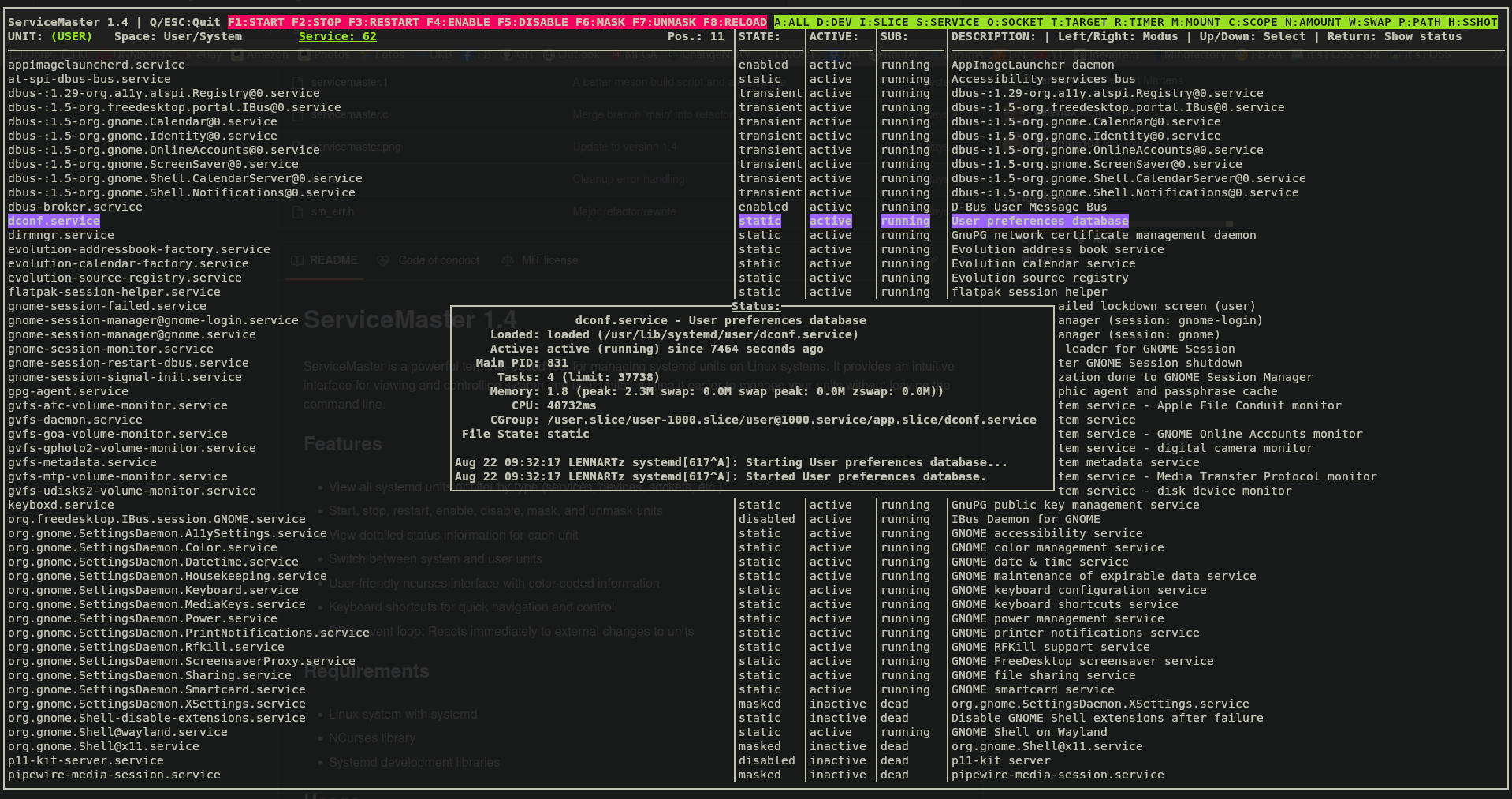Choose the H:SSHOT unit filter

coord(1472,22)
